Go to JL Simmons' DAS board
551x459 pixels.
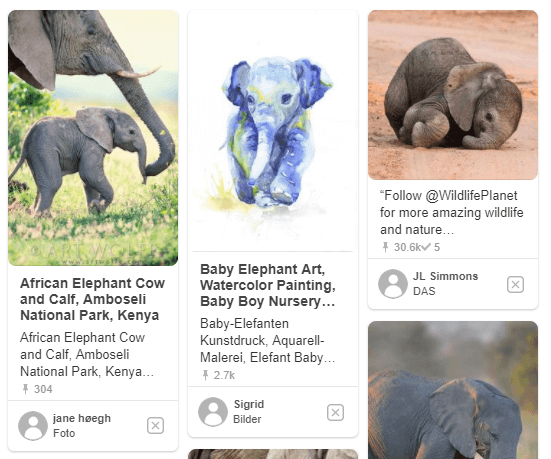pyautogui.click(x=424, y=291)
